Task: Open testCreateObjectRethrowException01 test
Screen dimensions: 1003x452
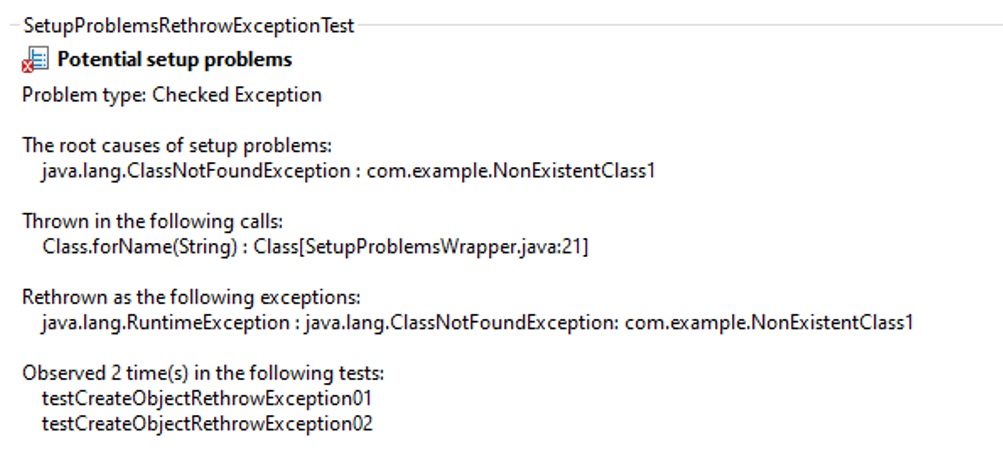Action: click(x=207, y=398)
